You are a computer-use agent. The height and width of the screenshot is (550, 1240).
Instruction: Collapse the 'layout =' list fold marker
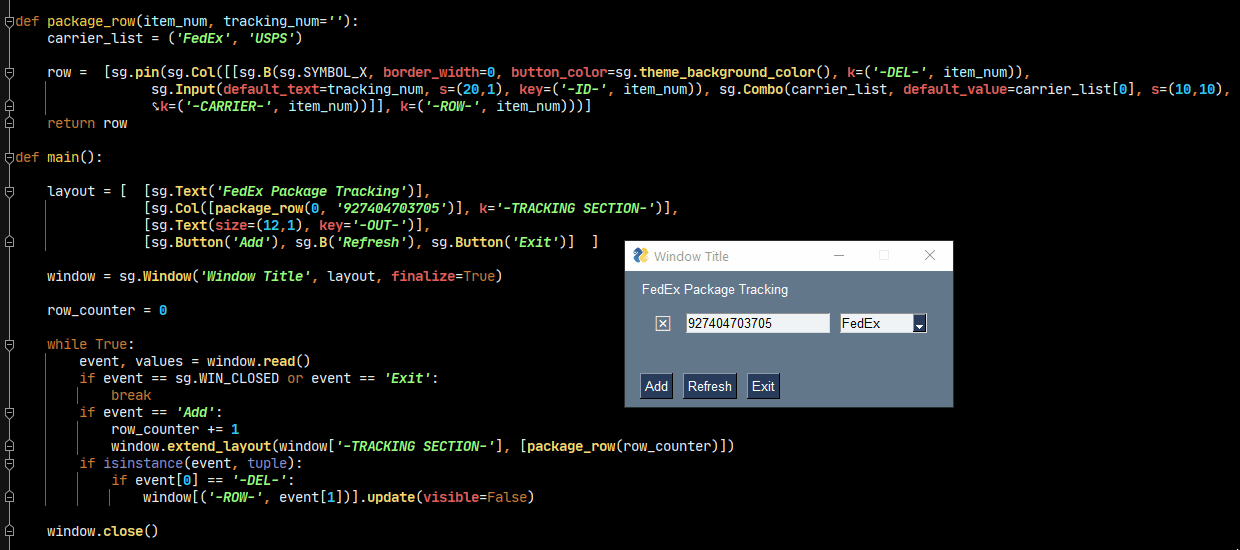(8, 191)
